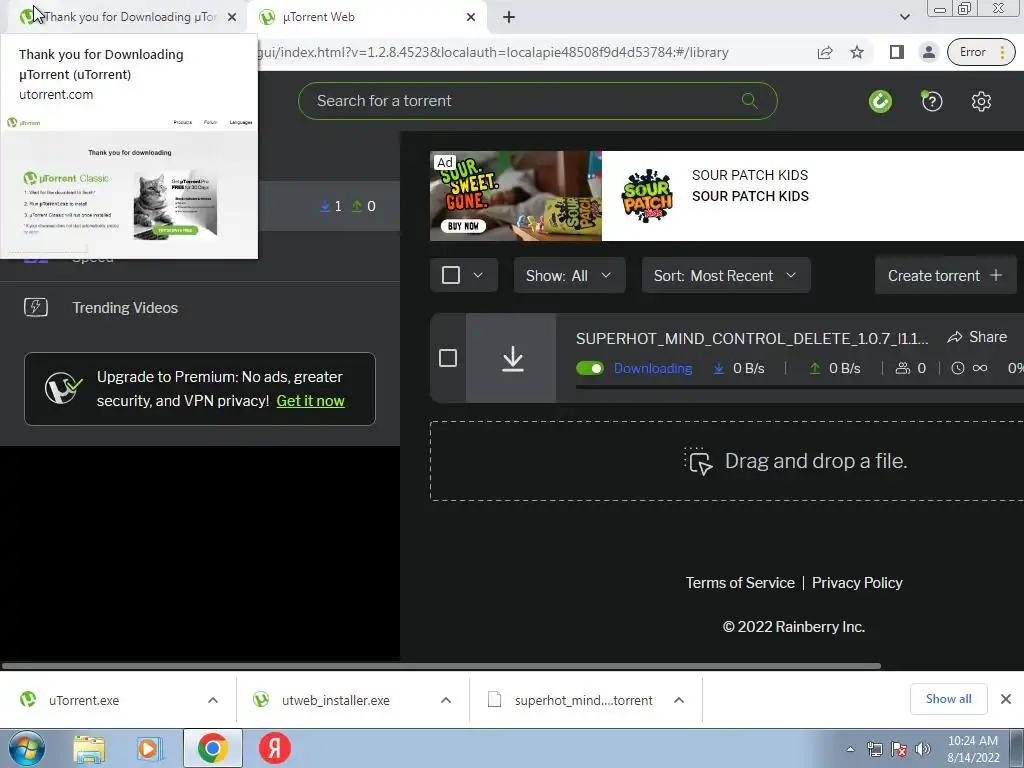Bookmark this page with the star icon

coord(857,52)
